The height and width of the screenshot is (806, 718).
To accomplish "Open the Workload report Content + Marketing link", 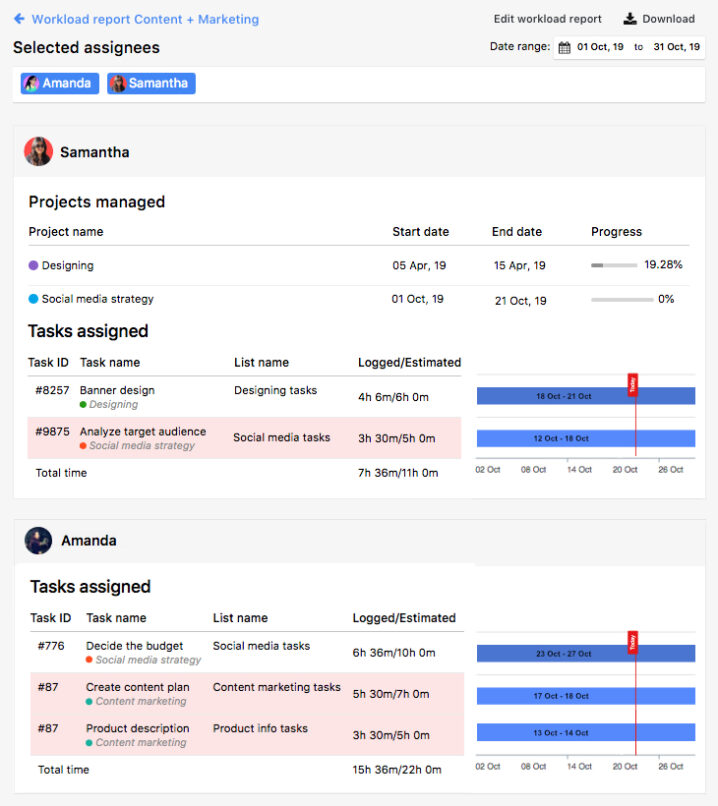I will coord(145,18).
